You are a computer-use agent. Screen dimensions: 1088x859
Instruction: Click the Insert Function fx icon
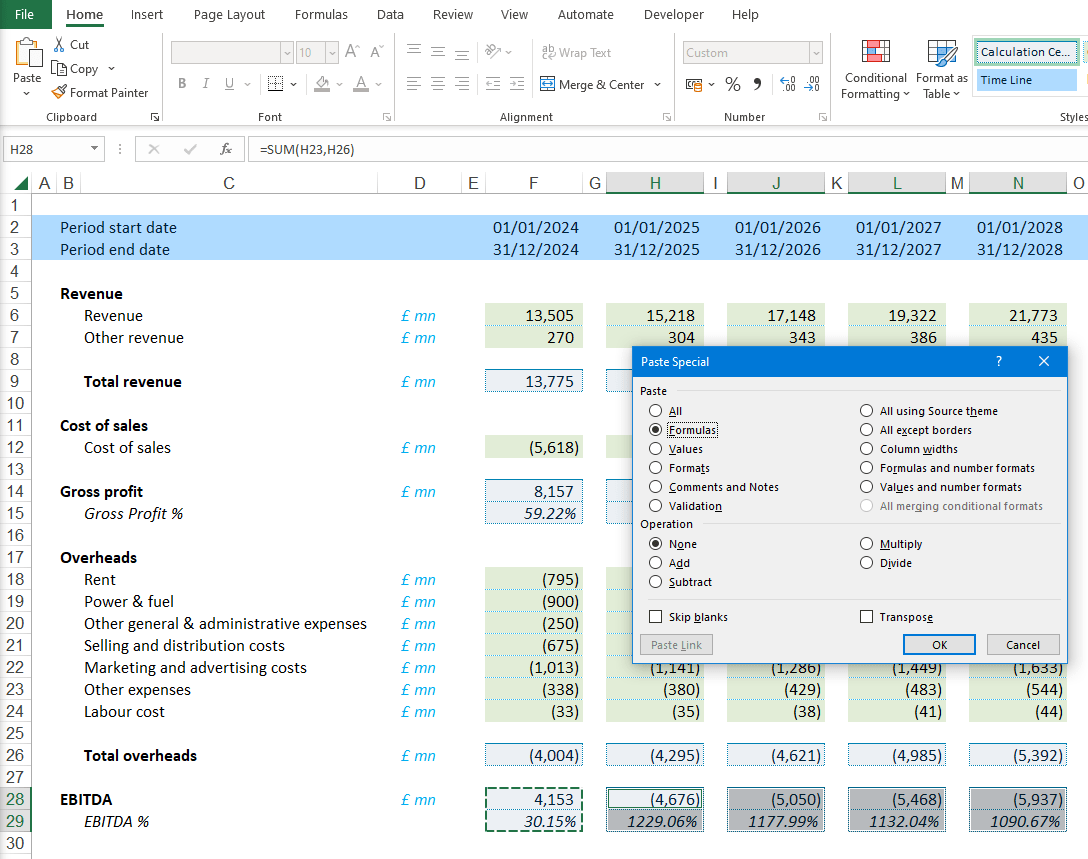[226, 149]
